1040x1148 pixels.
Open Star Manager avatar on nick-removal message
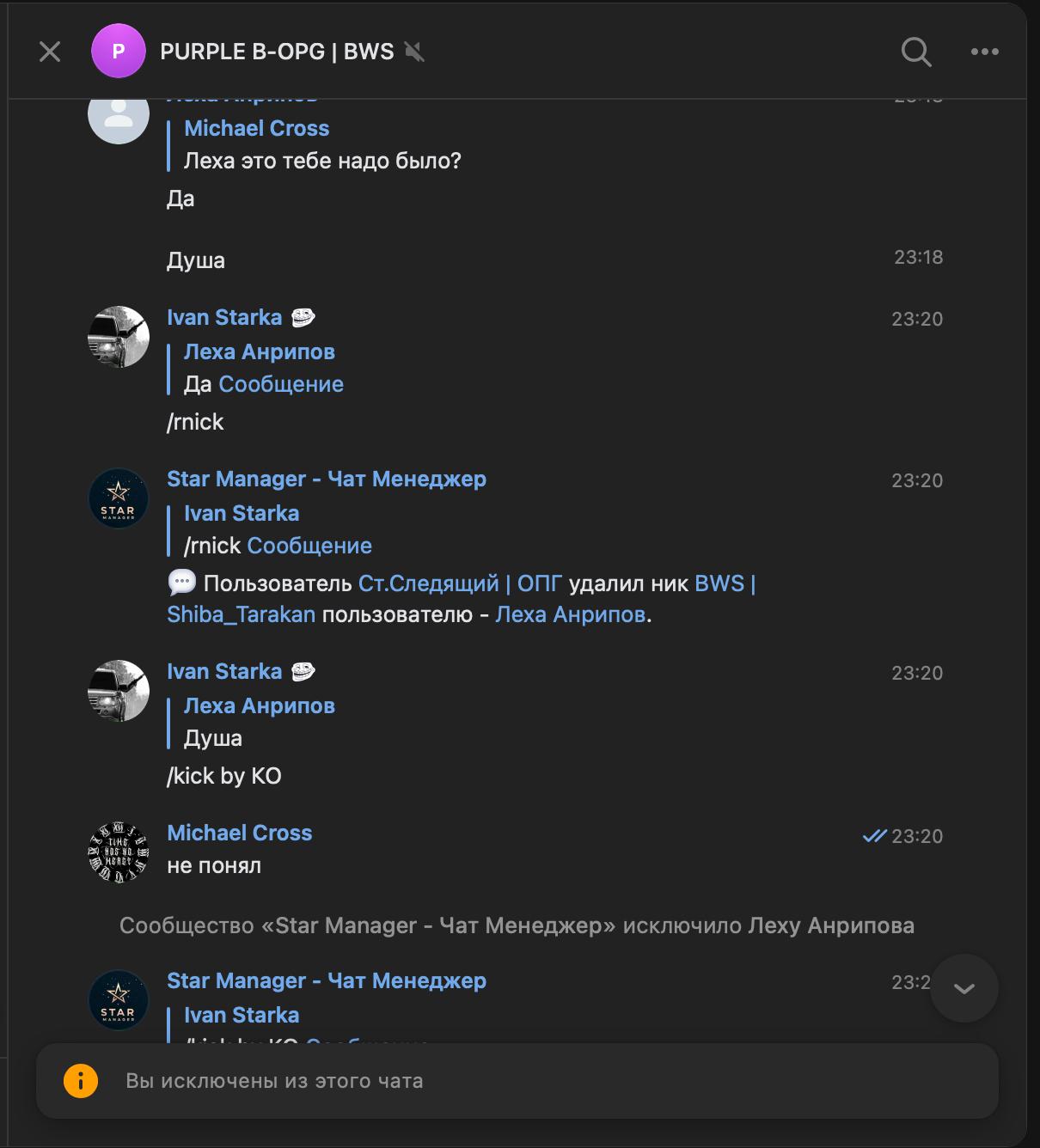click(x=119, y=498)
